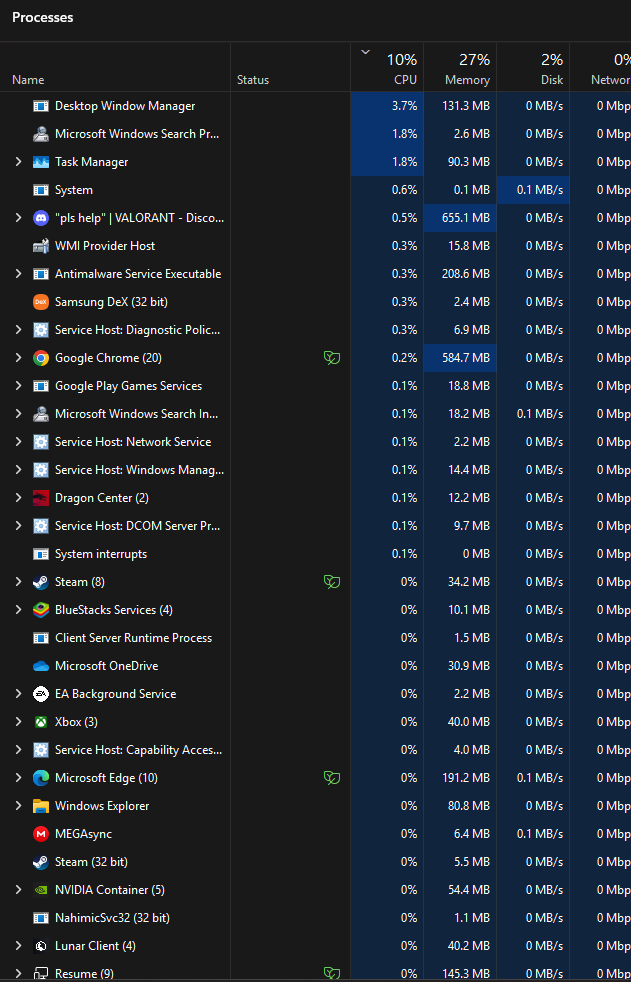
Task: Click the Google Play Games Services icon
Action: [x=41, y=386]
